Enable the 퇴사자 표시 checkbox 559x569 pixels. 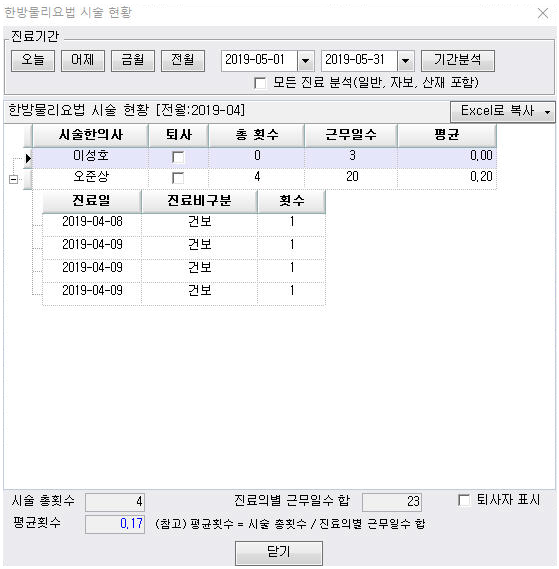(464, 500)
